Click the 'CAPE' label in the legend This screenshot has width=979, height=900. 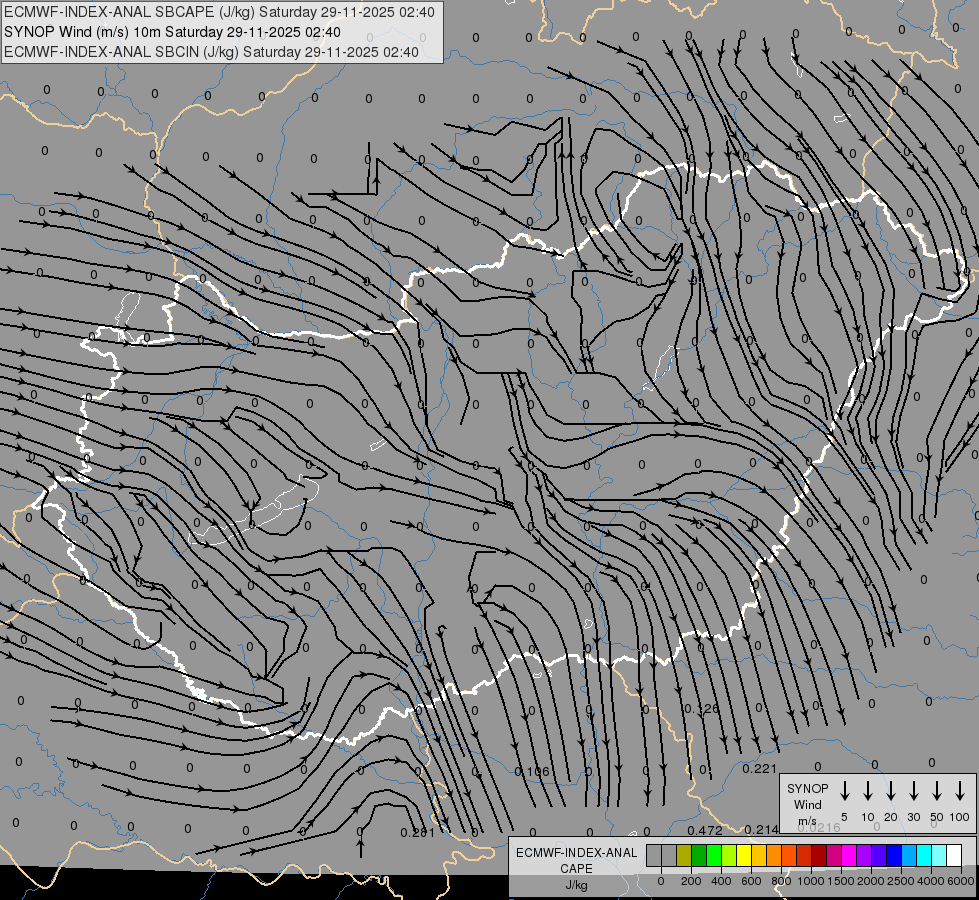tap(576, 869)
